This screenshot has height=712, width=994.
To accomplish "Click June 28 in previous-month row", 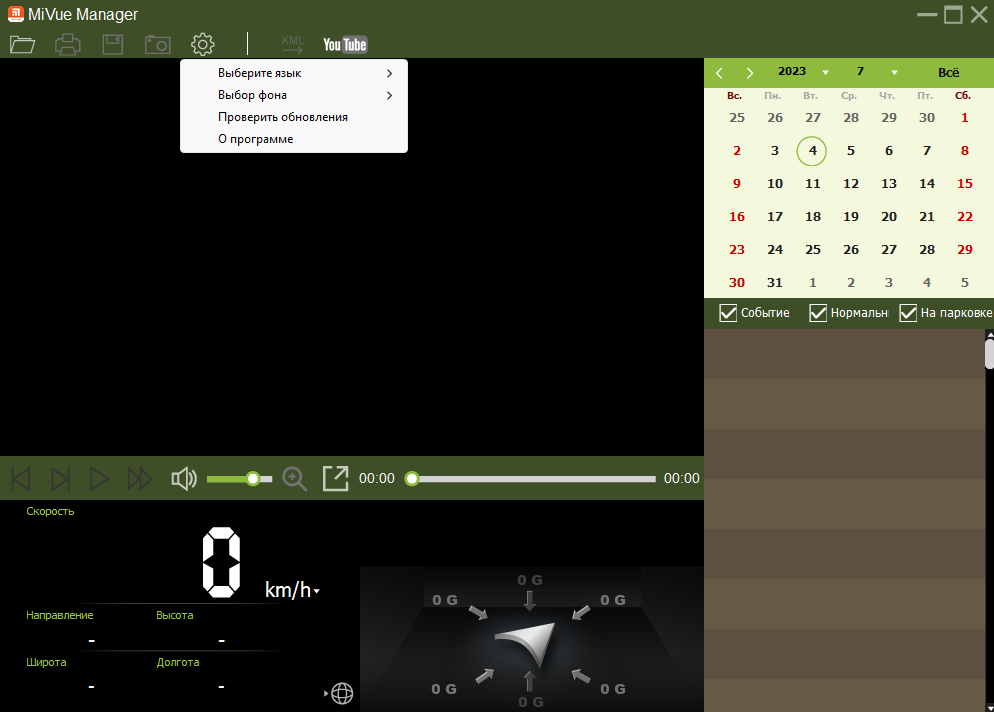I will pos(851,118).
